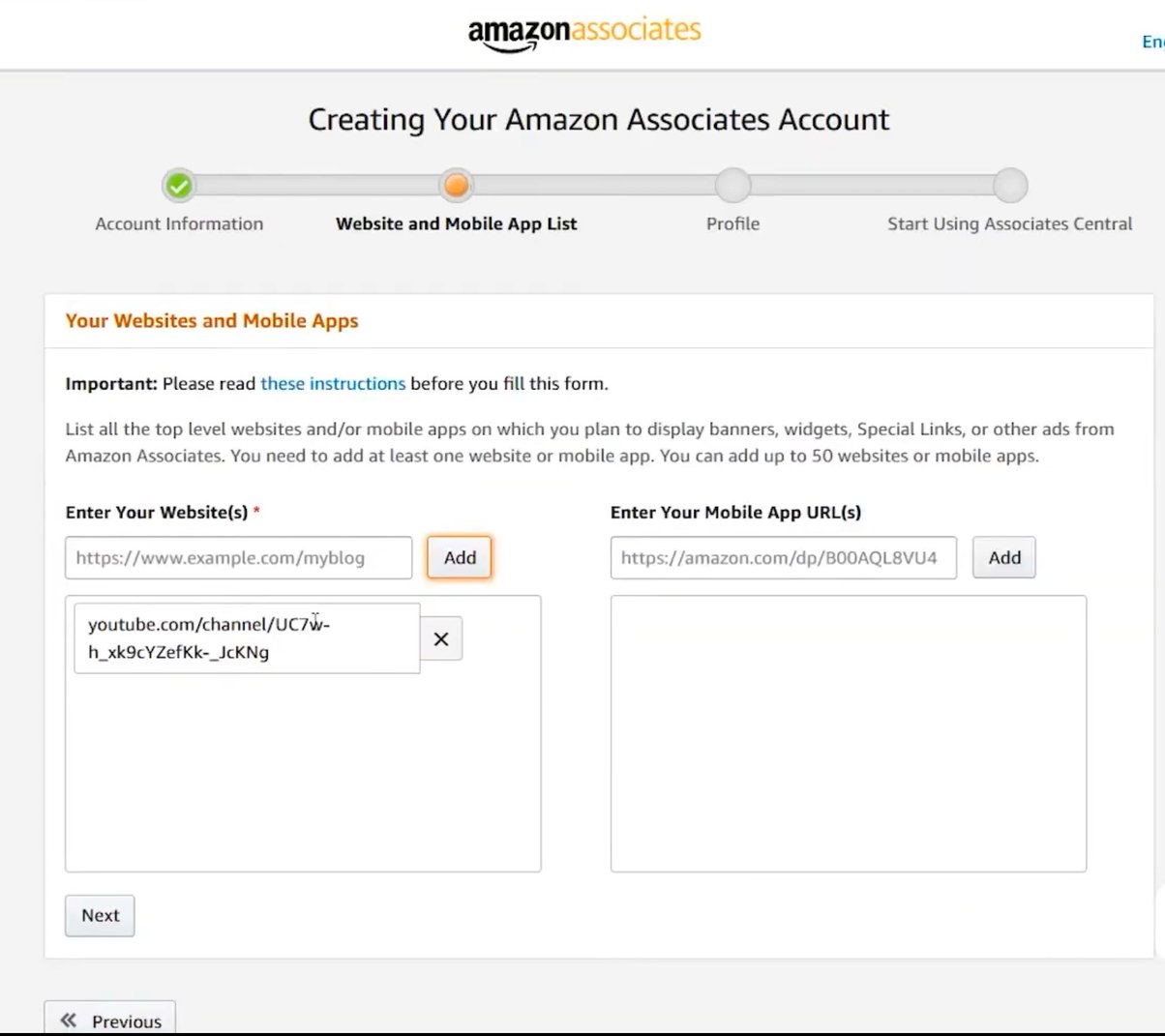Go back with the Previous button

pos(110,1020)
